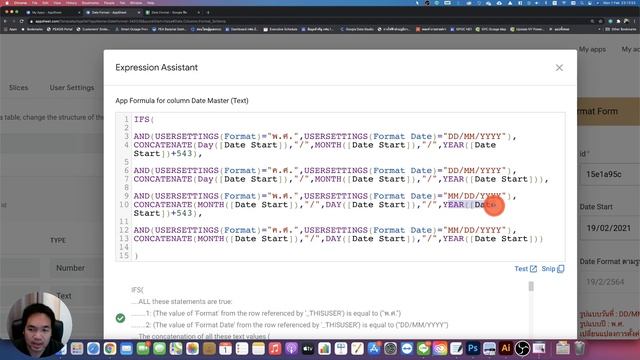Open Notes from the Dock
Viewport: 640px width, 360px height.
(x=258, y=348)
